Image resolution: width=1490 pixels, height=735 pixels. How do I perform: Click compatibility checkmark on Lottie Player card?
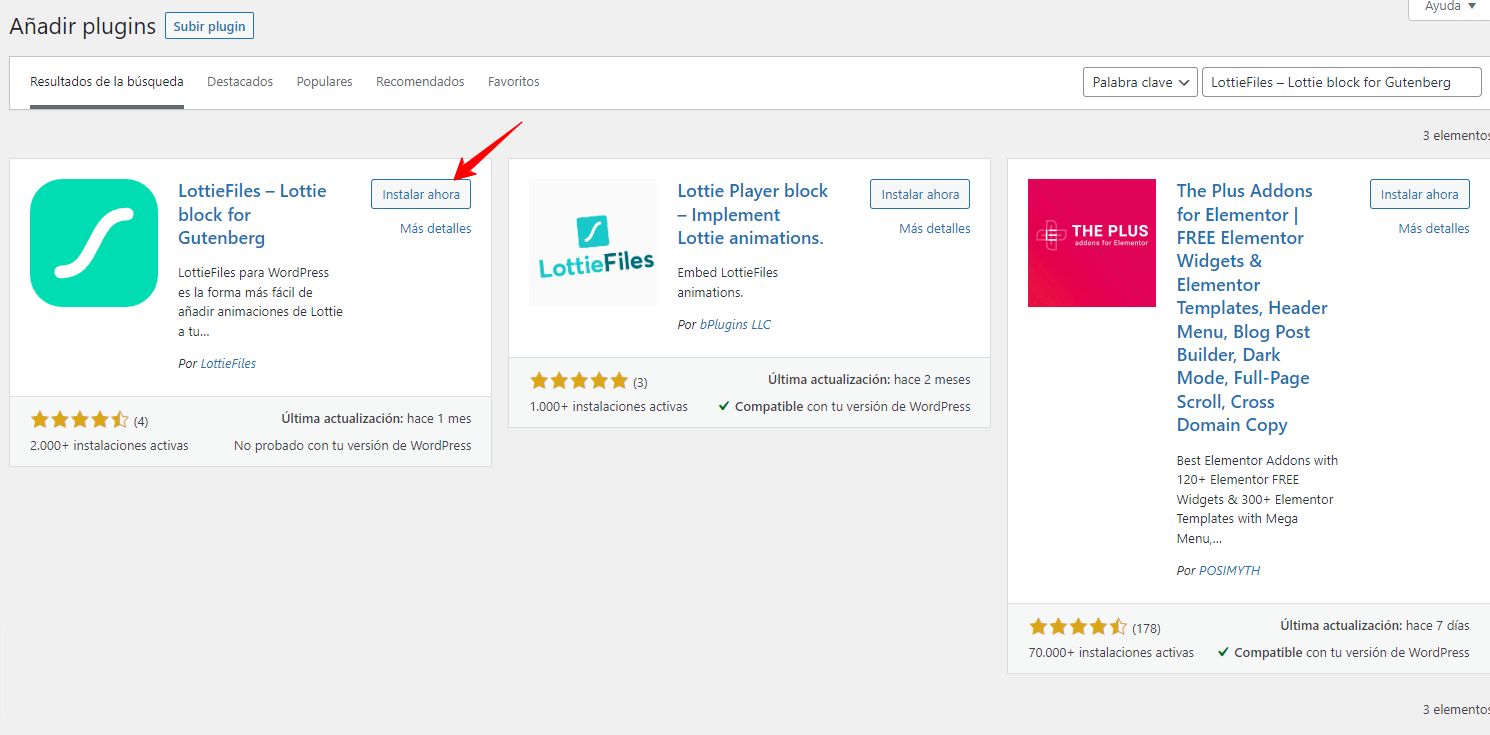coord(724,407)
